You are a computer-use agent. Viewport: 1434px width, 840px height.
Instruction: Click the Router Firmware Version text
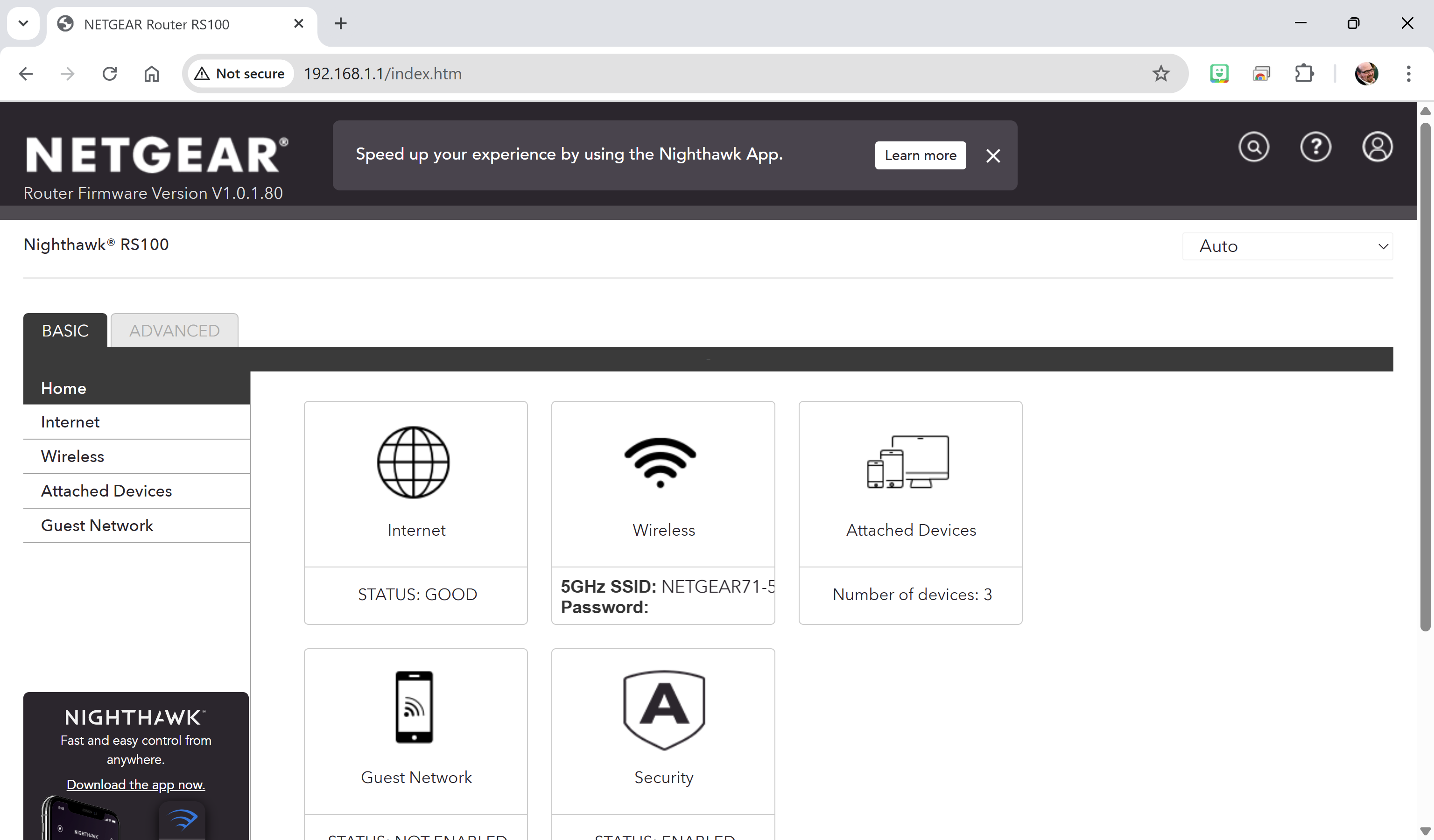(153, 193)
